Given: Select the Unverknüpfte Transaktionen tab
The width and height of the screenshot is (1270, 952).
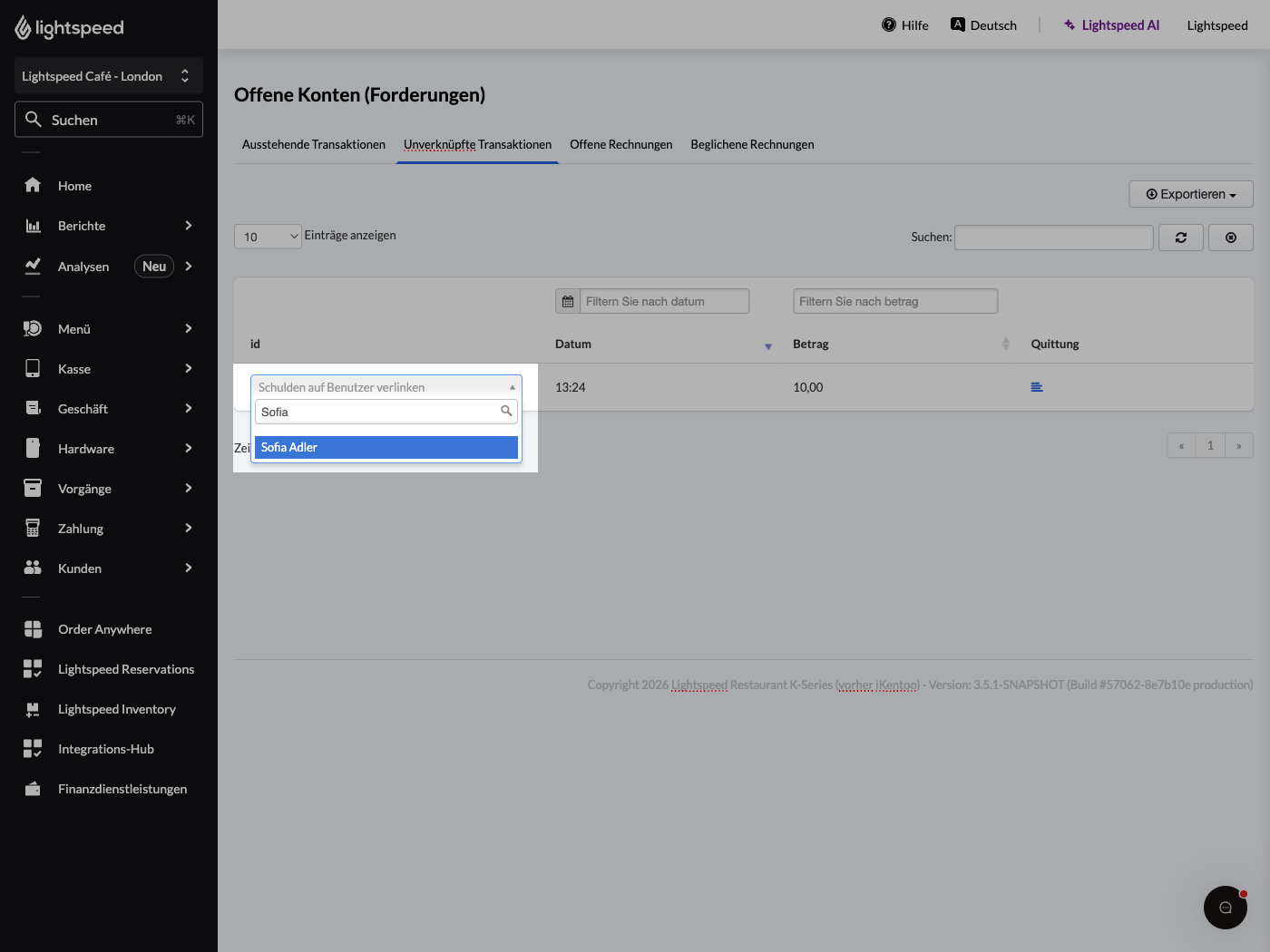Looking at the screenshot, I should (477, 144).
